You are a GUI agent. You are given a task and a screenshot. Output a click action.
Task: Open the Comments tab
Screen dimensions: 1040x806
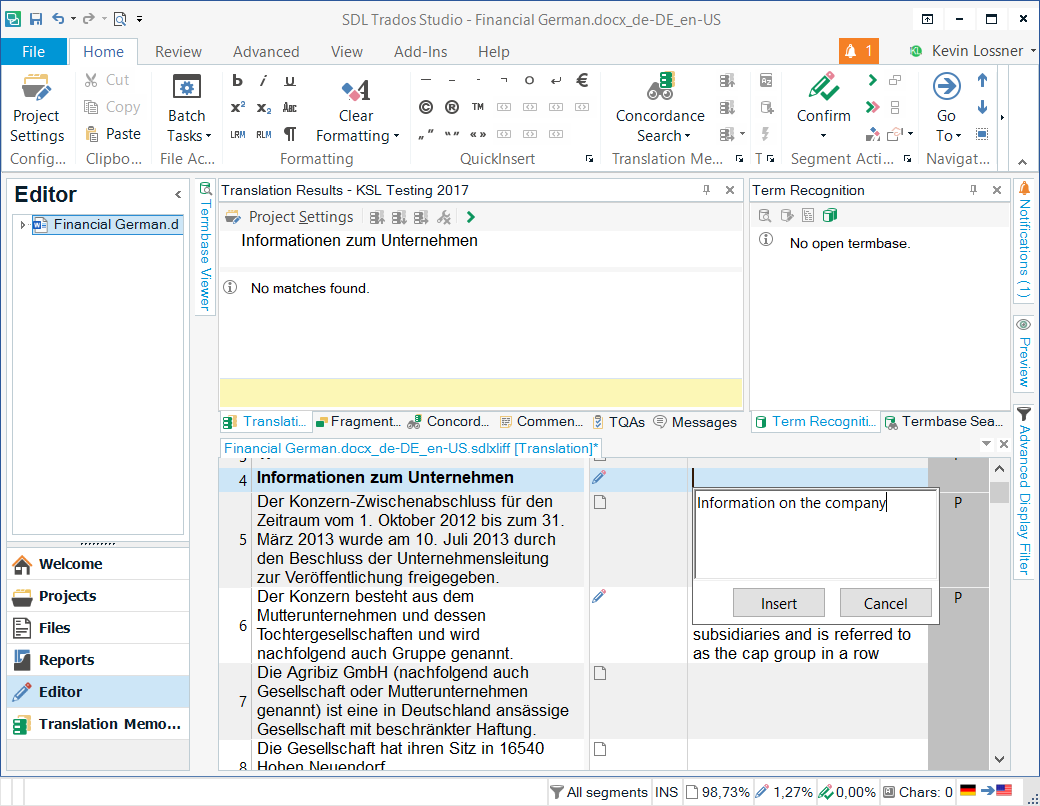(541, 422)
